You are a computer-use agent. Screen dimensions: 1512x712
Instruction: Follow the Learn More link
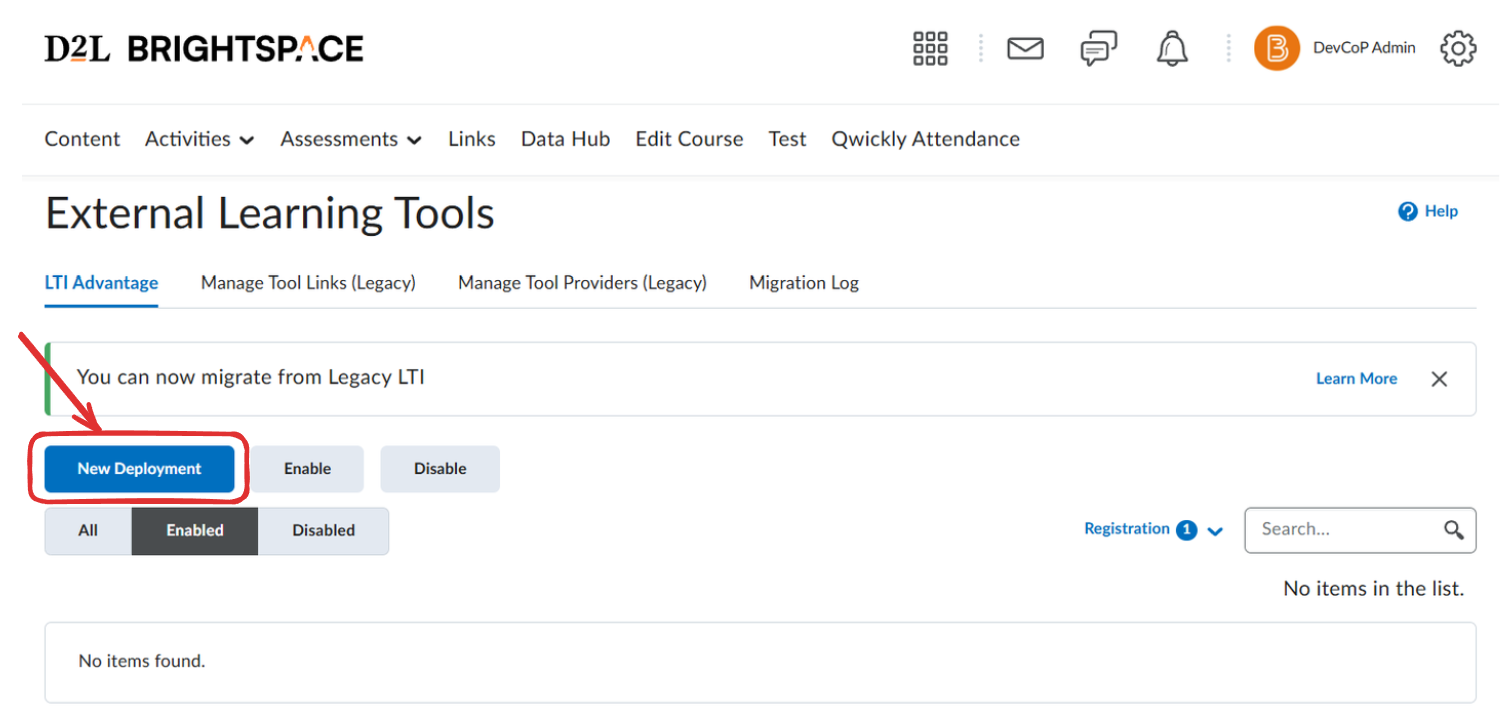(x=1356, y=379)
